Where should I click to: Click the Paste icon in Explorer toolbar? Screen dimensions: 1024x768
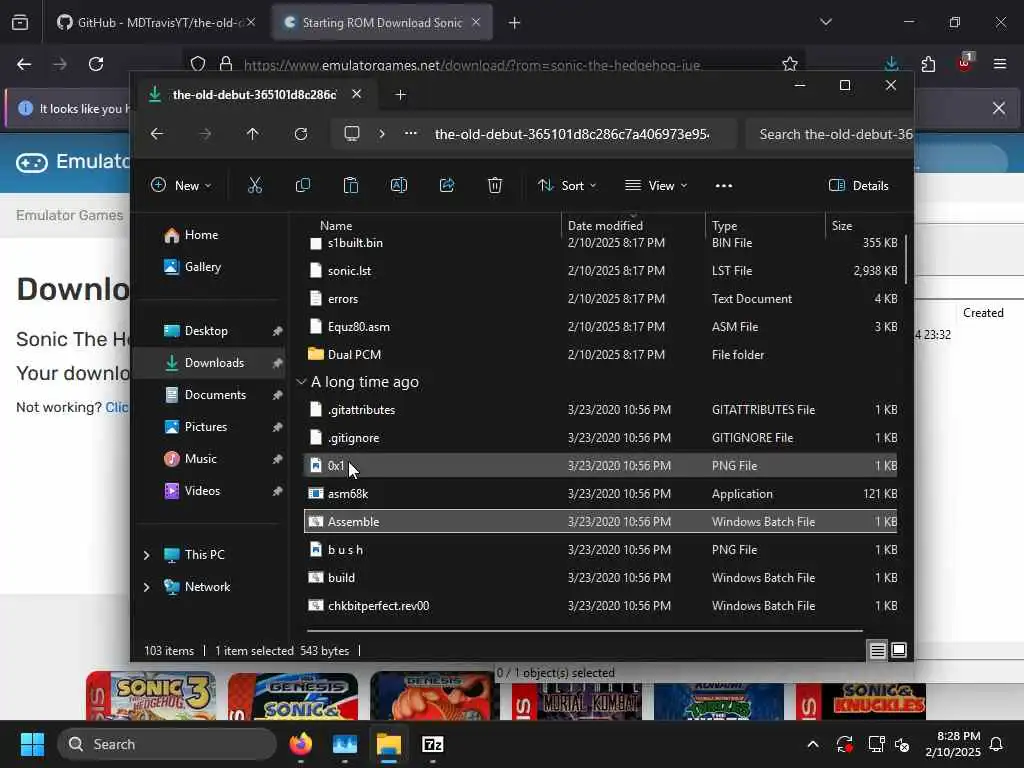click(x=351, y=185)
